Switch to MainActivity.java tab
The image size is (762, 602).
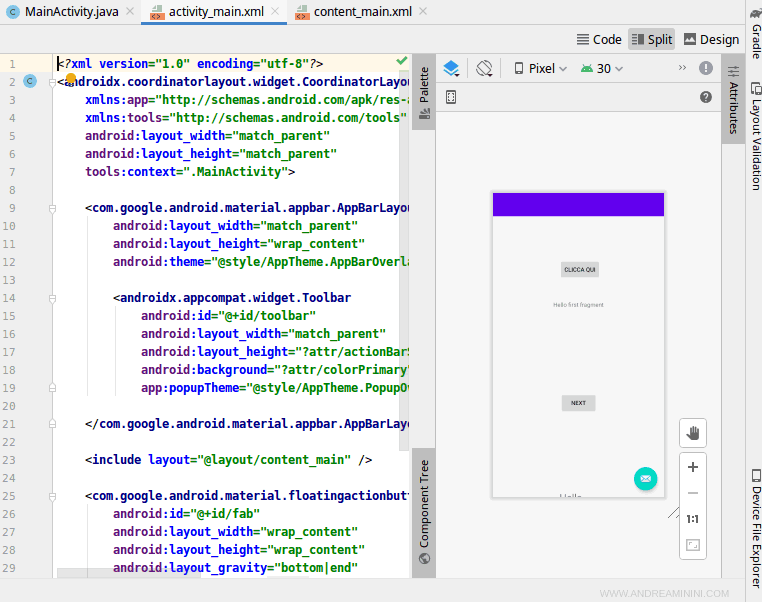(71, 12)
